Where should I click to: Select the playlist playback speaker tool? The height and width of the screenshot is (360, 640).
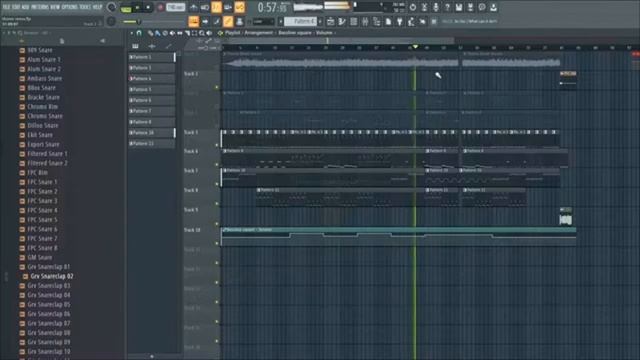coord(209,33)
